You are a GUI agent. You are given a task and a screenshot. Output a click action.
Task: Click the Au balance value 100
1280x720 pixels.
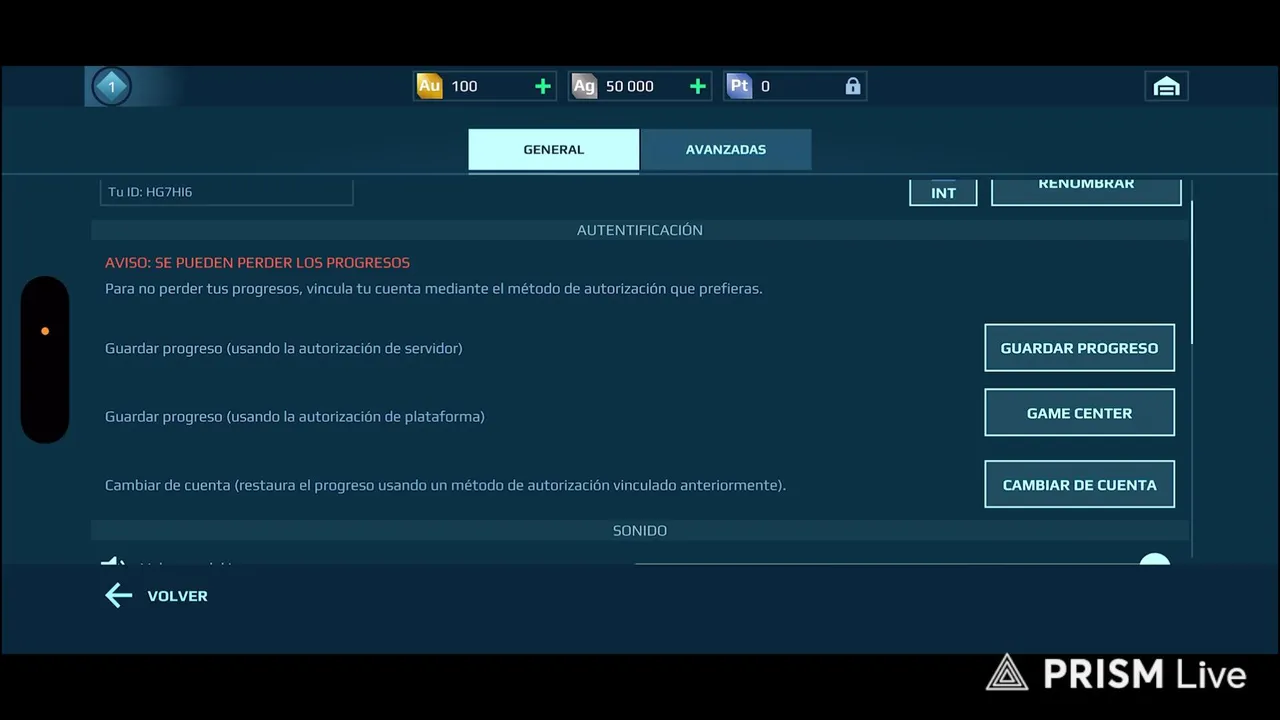click(464, 86)
